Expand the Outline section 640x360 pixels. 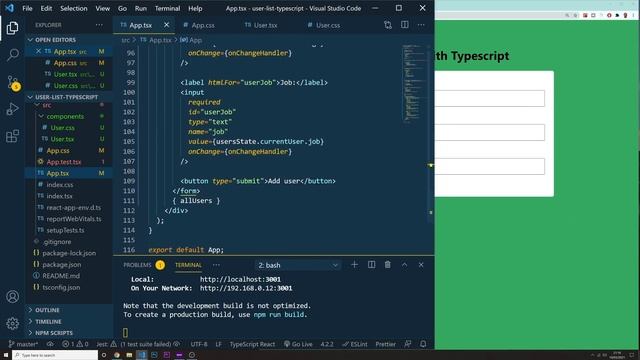point(47,310)
